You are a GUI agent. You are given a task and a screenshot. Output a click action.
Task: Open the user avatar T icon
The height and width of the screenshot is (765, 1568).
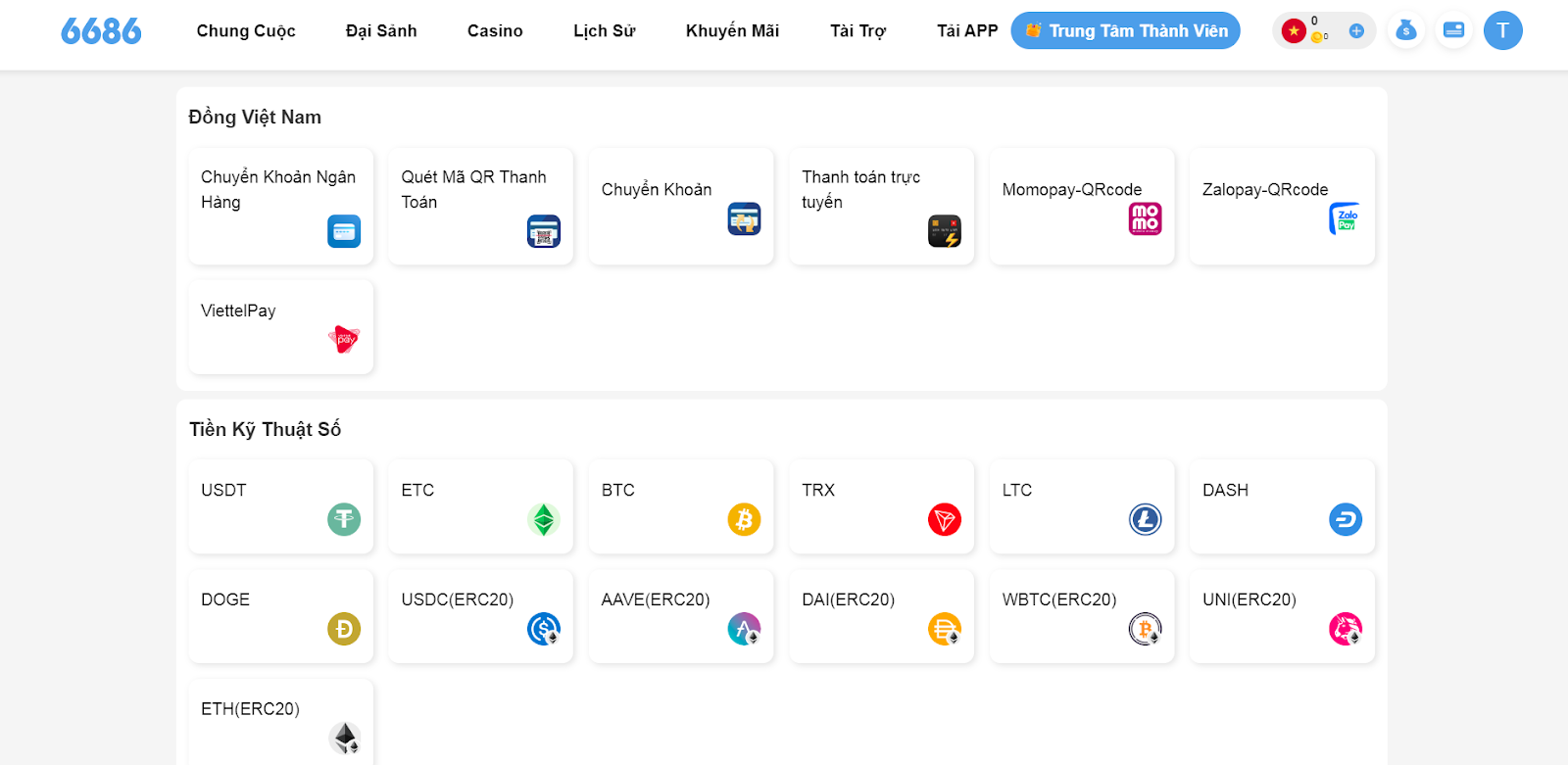pyautogui.click(x=1503, y=30)
